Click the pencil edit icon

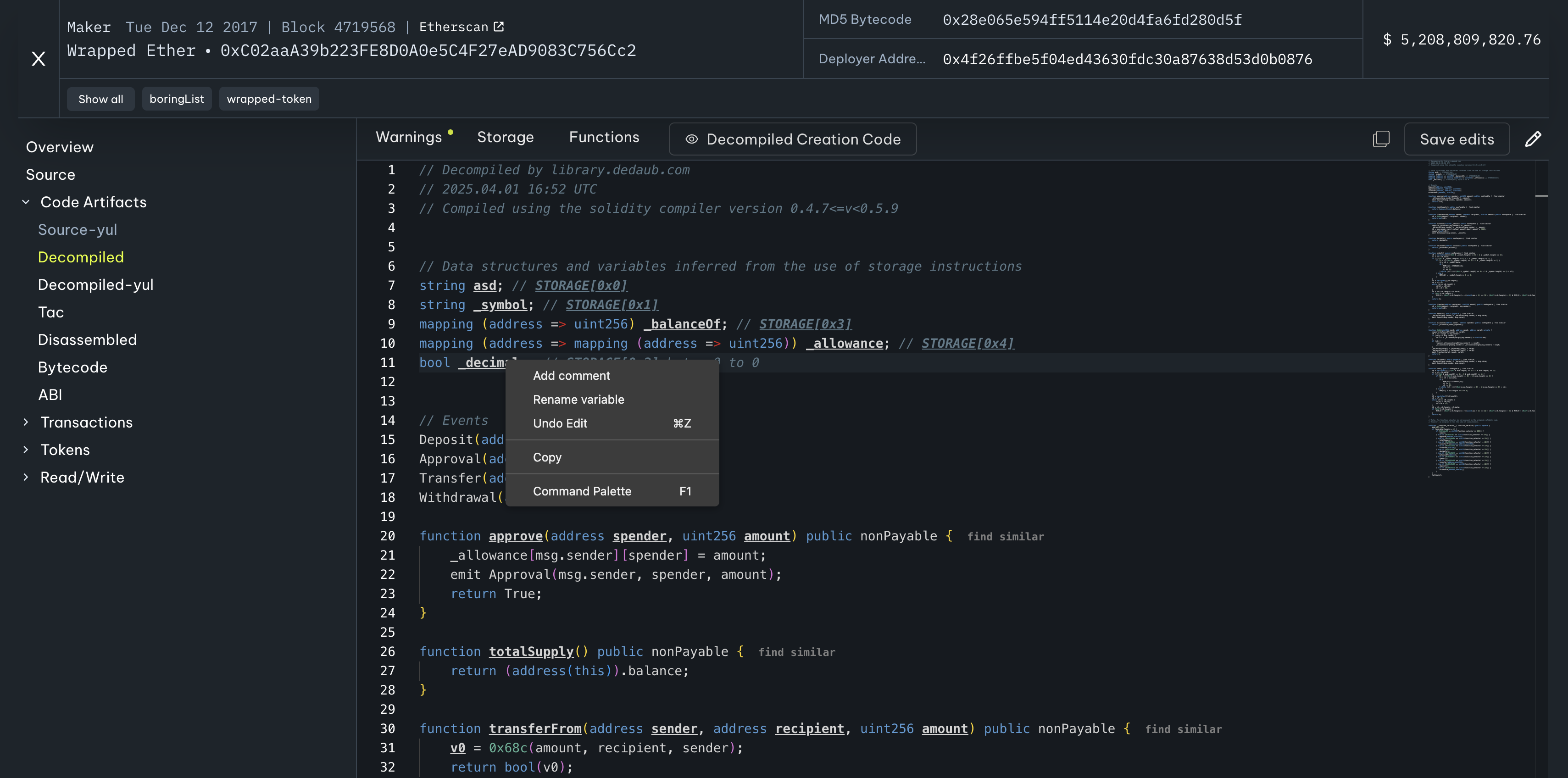pos(1533,139)
